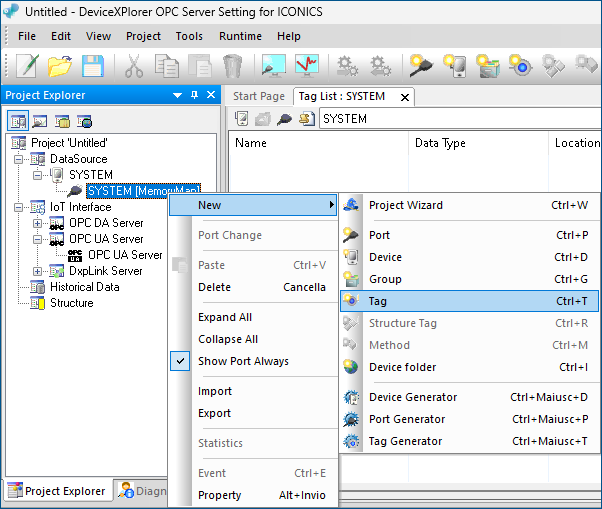Collapse the SYSTEM device node
The height and width of the screenshot is (509, 602).
(x=37, y=175)
